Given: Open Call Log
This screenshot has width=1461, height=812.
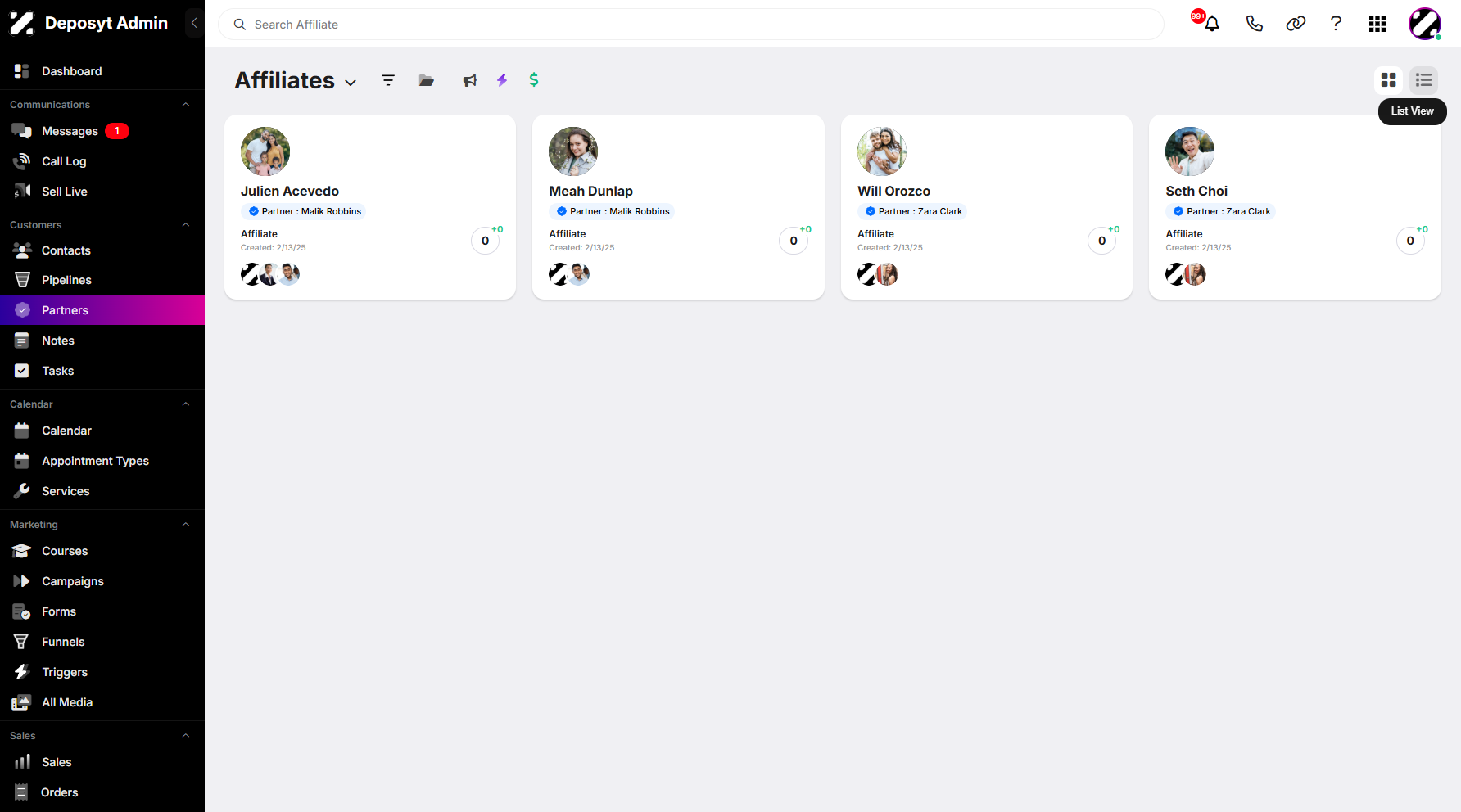Looking at the screenshot, I should coord(102,161).
